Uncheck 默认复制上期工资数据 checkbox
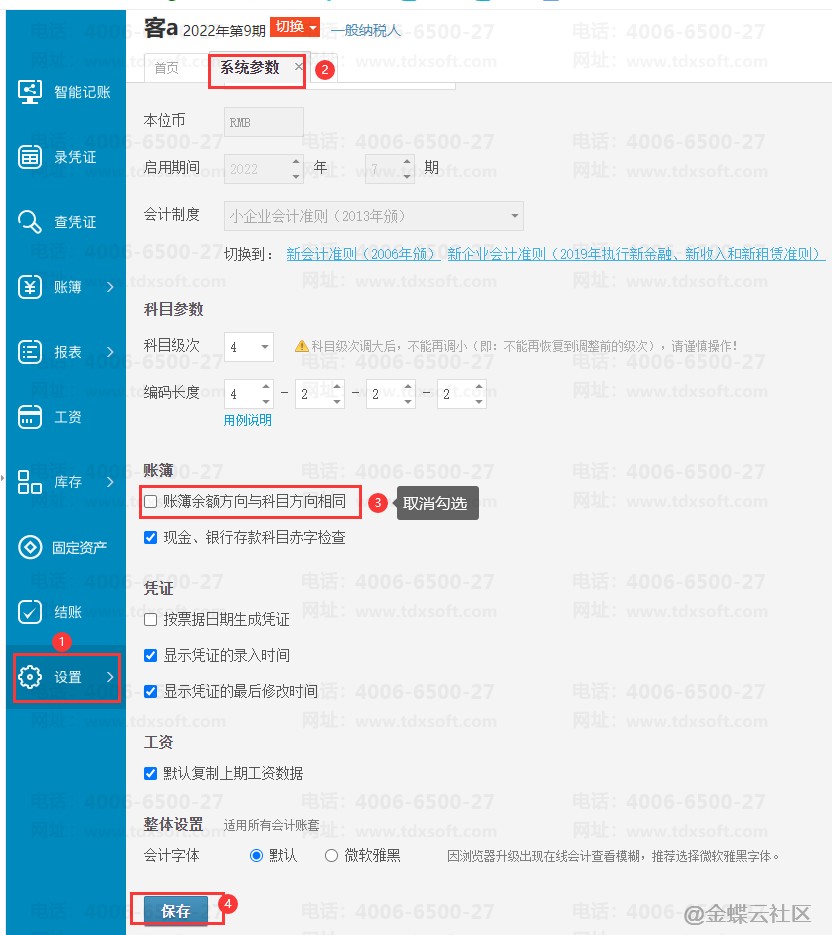Image resolution: width=832 pixels, height=935 pixels. [151, 773]
